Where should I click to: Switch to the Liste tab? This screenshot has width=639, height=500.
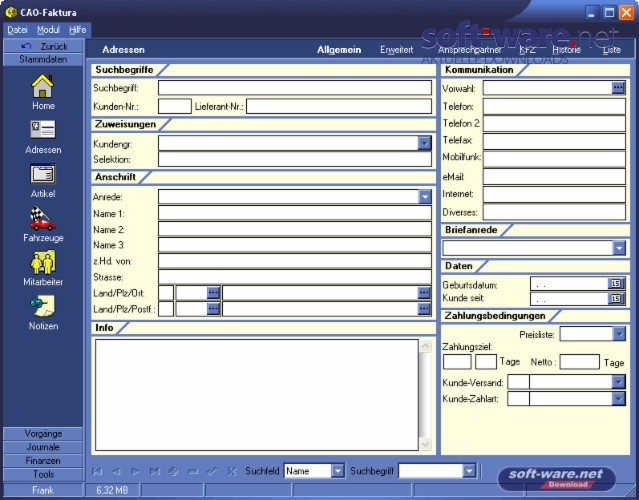pos(612,50)
